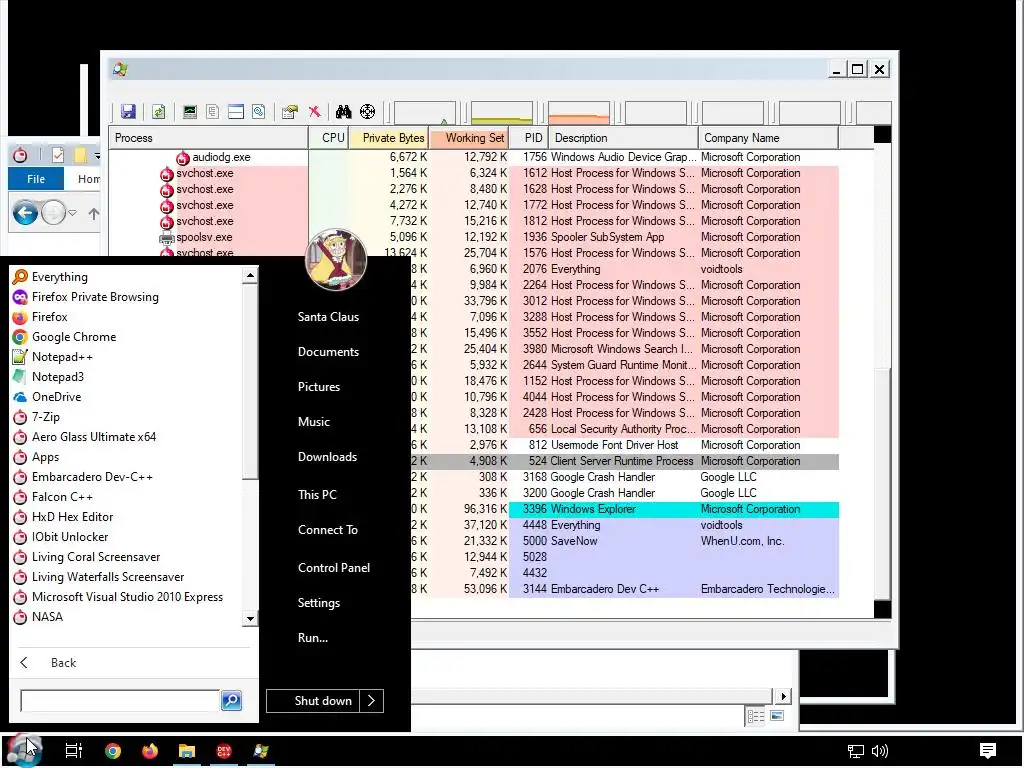The width and height of the screenshot is (1024, 768).
Task: Sort by the PID column header
Action: 528,138
